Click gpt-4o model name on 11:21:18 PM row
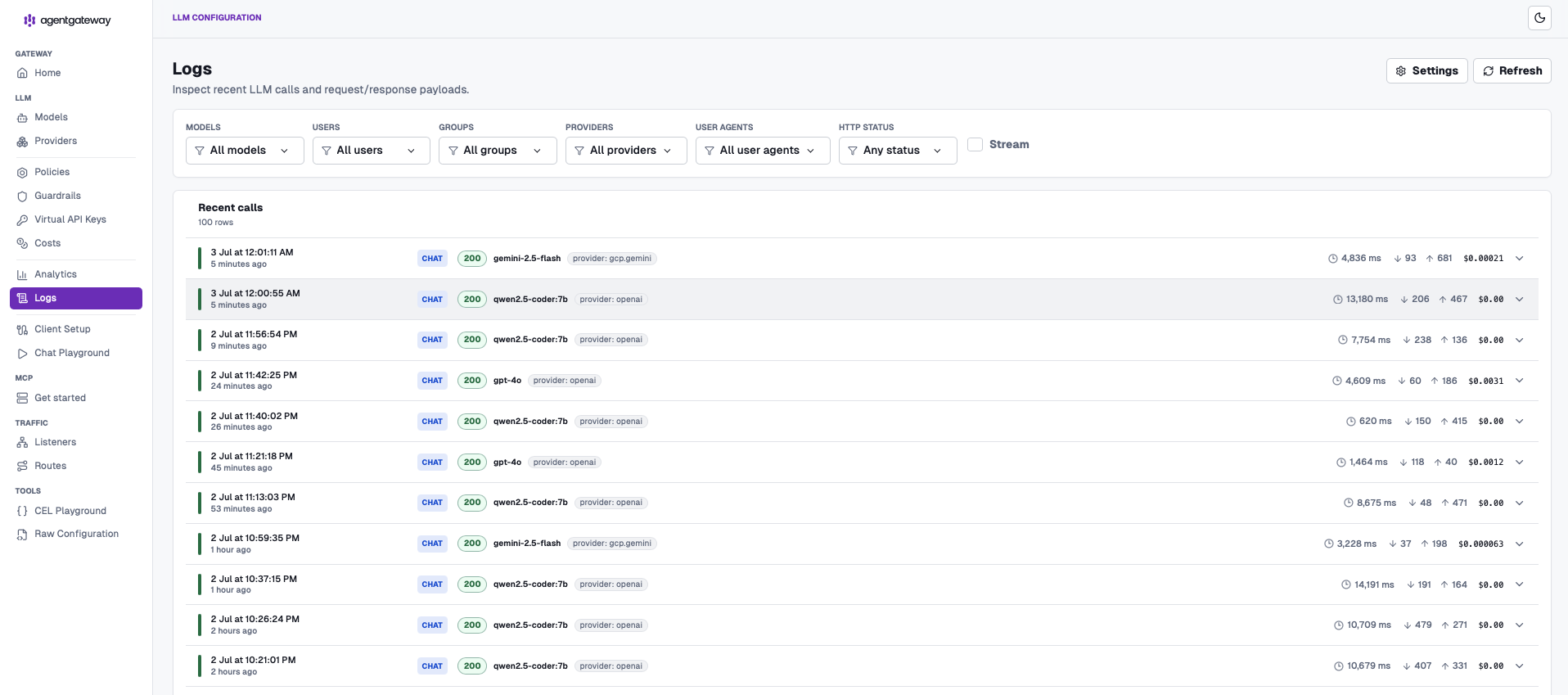Viewport: 1568px width, 695px height. [x=507, y=463]
